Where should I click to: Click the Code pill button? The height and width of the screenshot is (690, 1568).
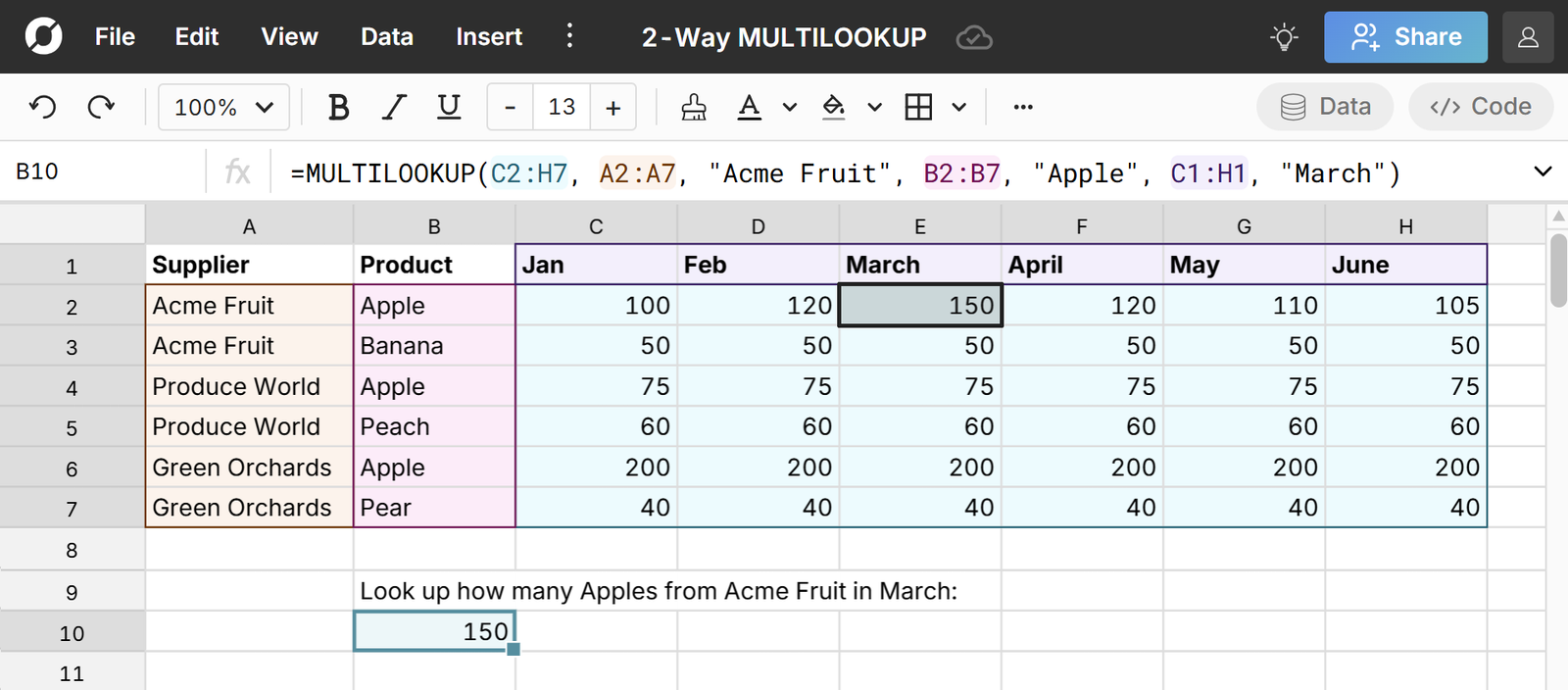click(1481, 107)
